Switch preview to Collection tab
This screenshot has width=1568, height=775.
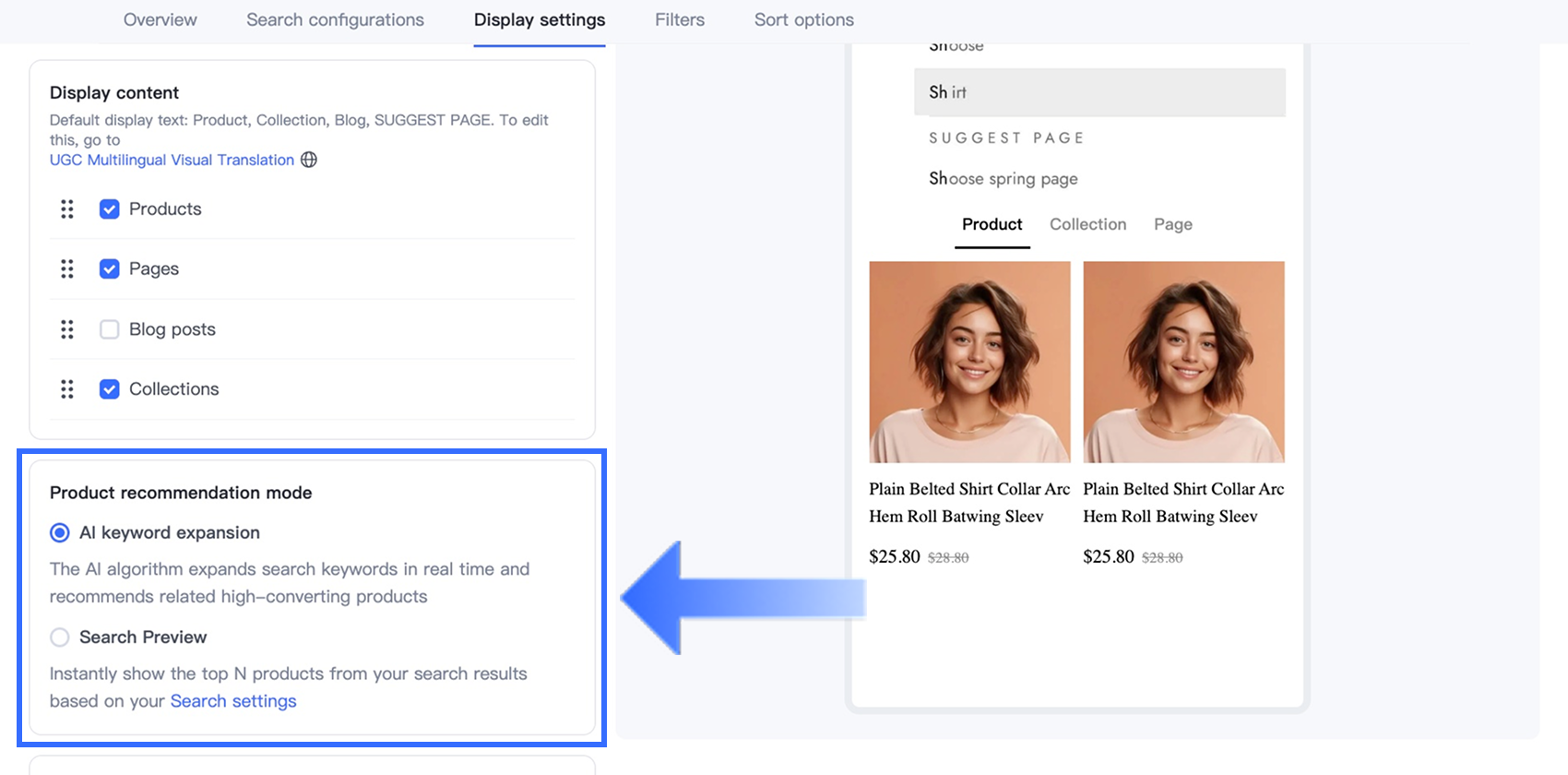(x=1087, y=224)
